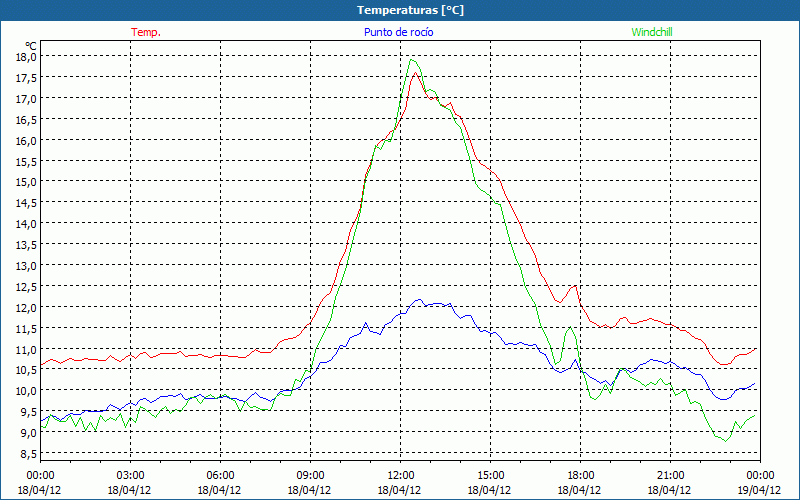Image resolution: width=800 pixels, height=500 pixels.
Task: Click the 8,5 y-axis value
Action: click(x=30, y=454)
